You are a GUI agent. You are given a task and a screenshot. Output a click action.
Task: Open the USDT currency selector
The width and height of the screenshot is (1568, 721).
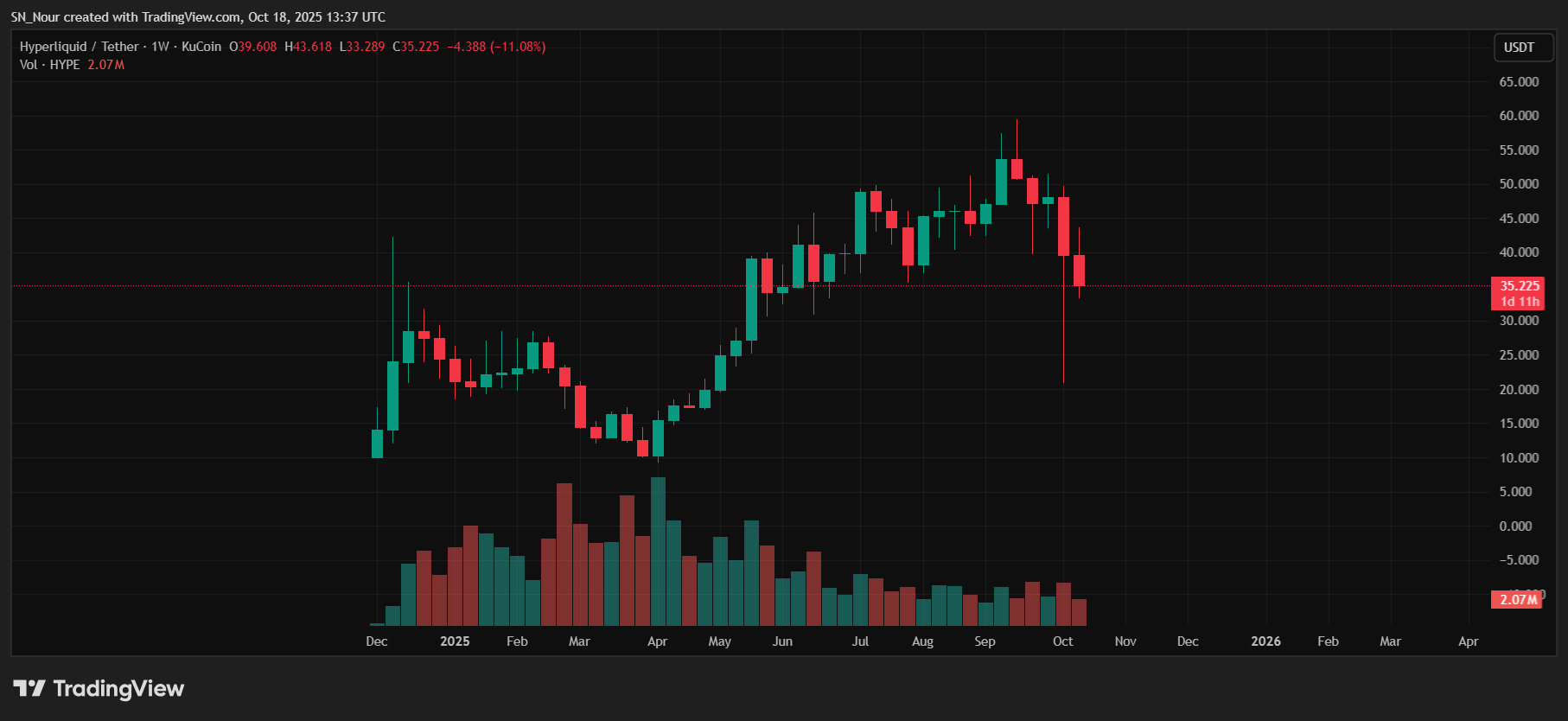point(1519,48)
